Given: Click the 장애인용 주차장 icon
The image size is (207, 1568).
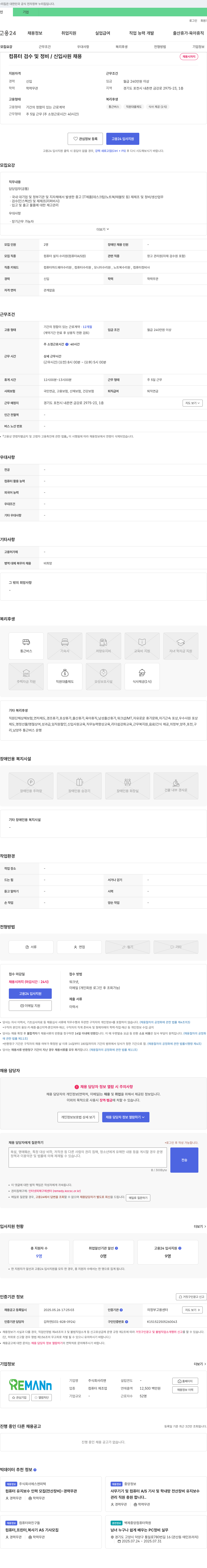Looking at the screenshot, I should pos(31,785).
